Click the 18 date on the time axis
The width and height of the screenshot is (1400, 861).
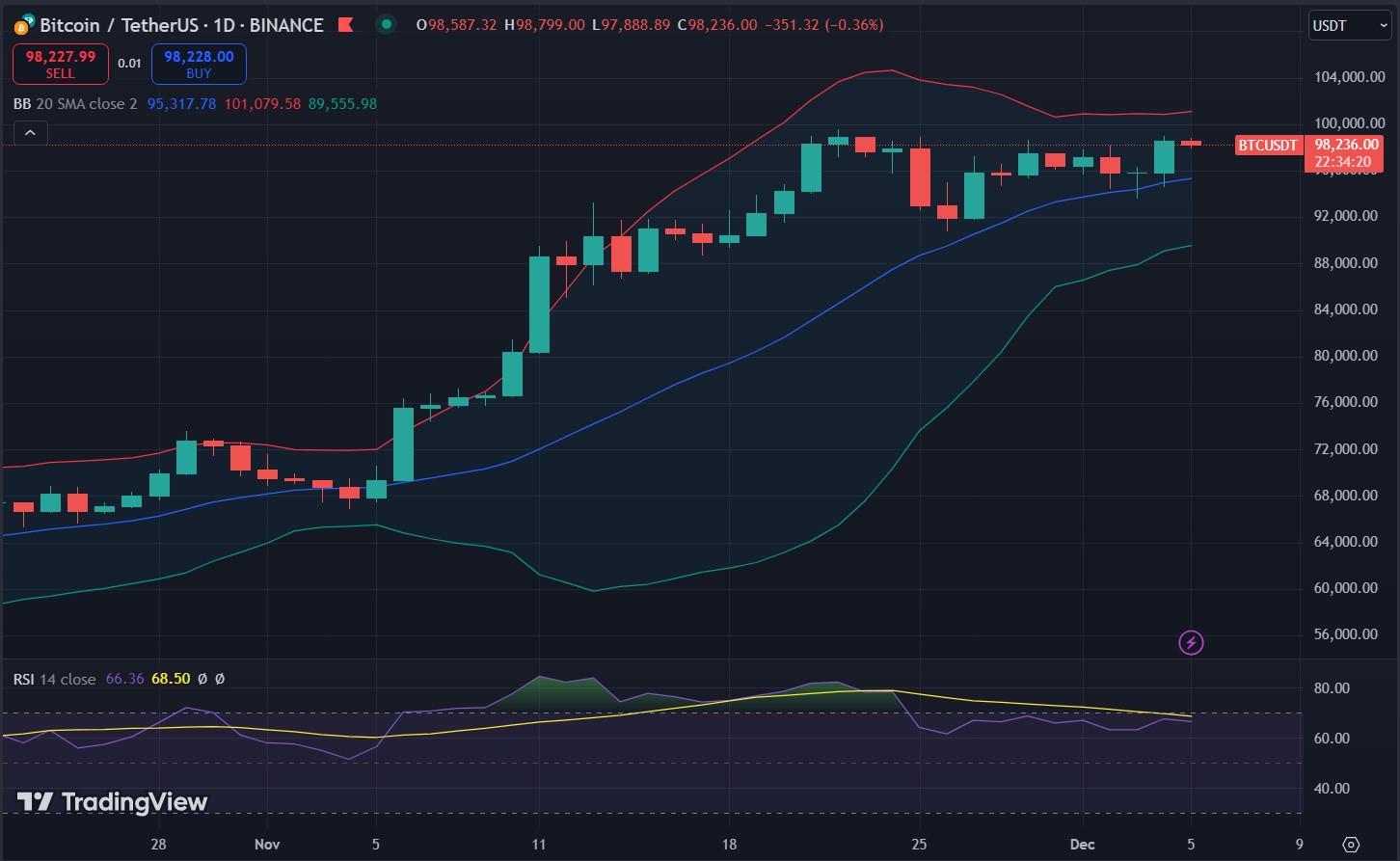(x=729, y=845)
